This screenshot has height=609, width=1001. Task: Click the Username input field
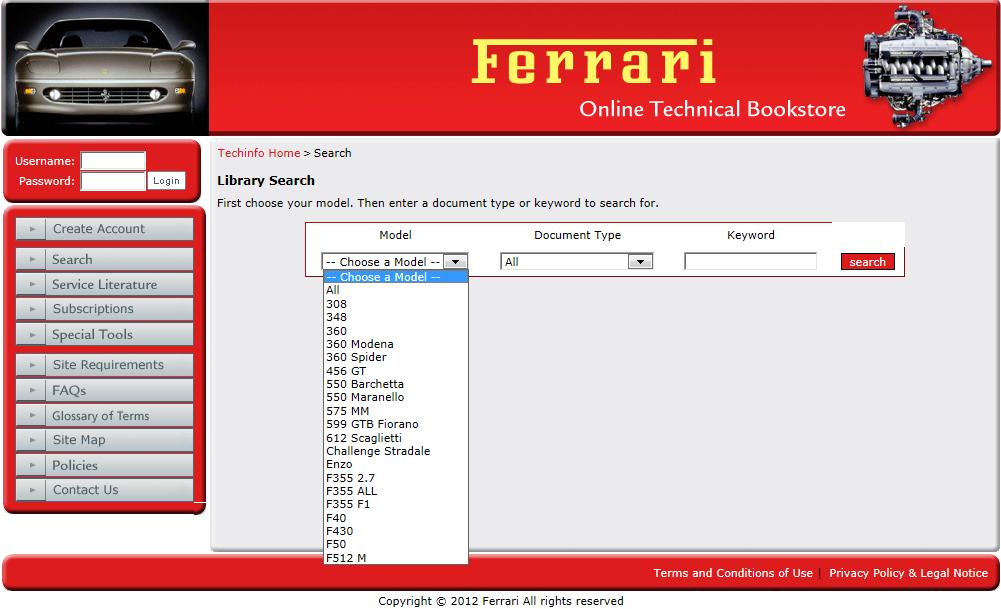point(113,161)
